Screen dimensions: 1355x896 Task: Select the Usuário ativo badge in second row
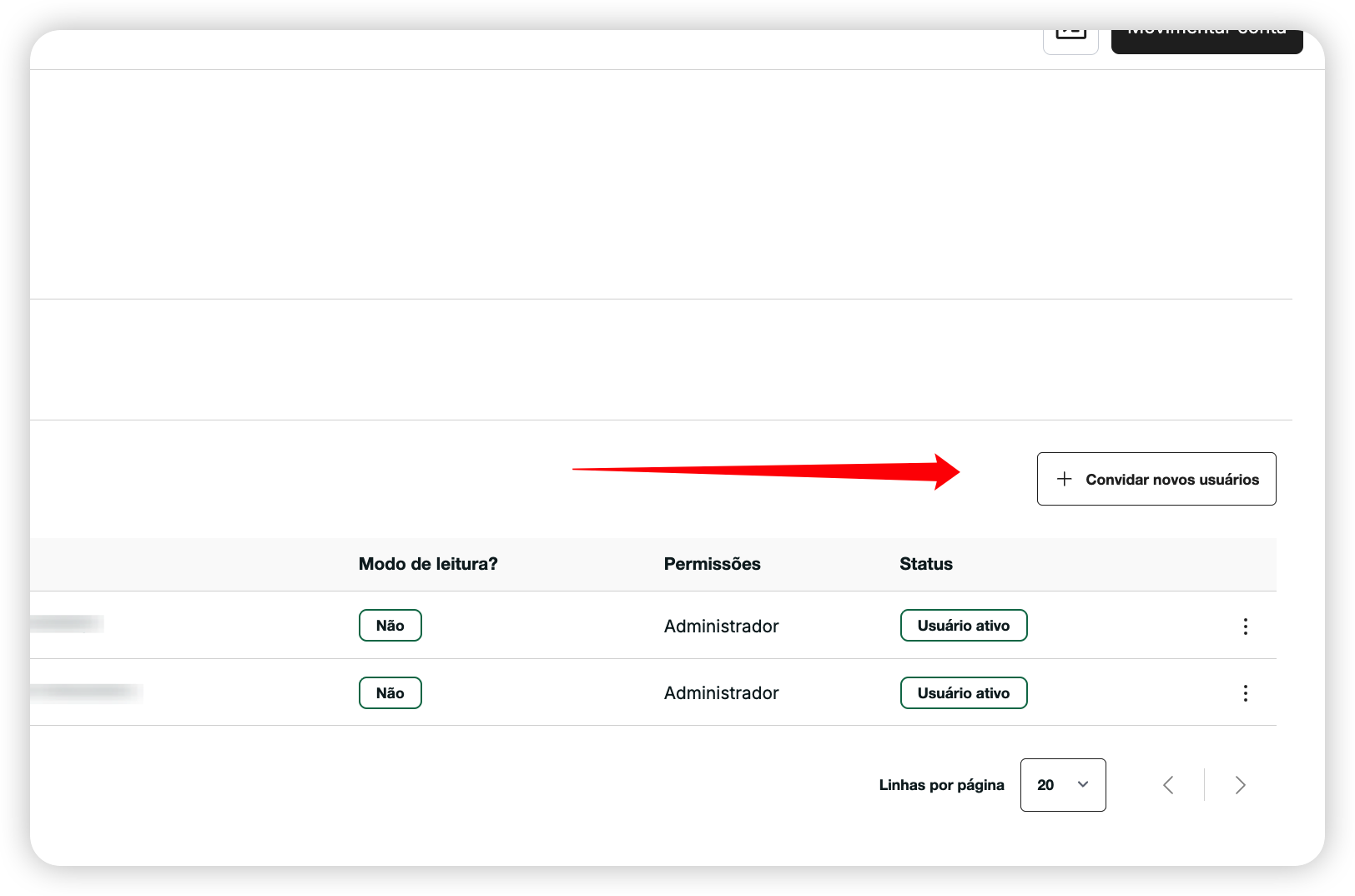tap(963, 693)
